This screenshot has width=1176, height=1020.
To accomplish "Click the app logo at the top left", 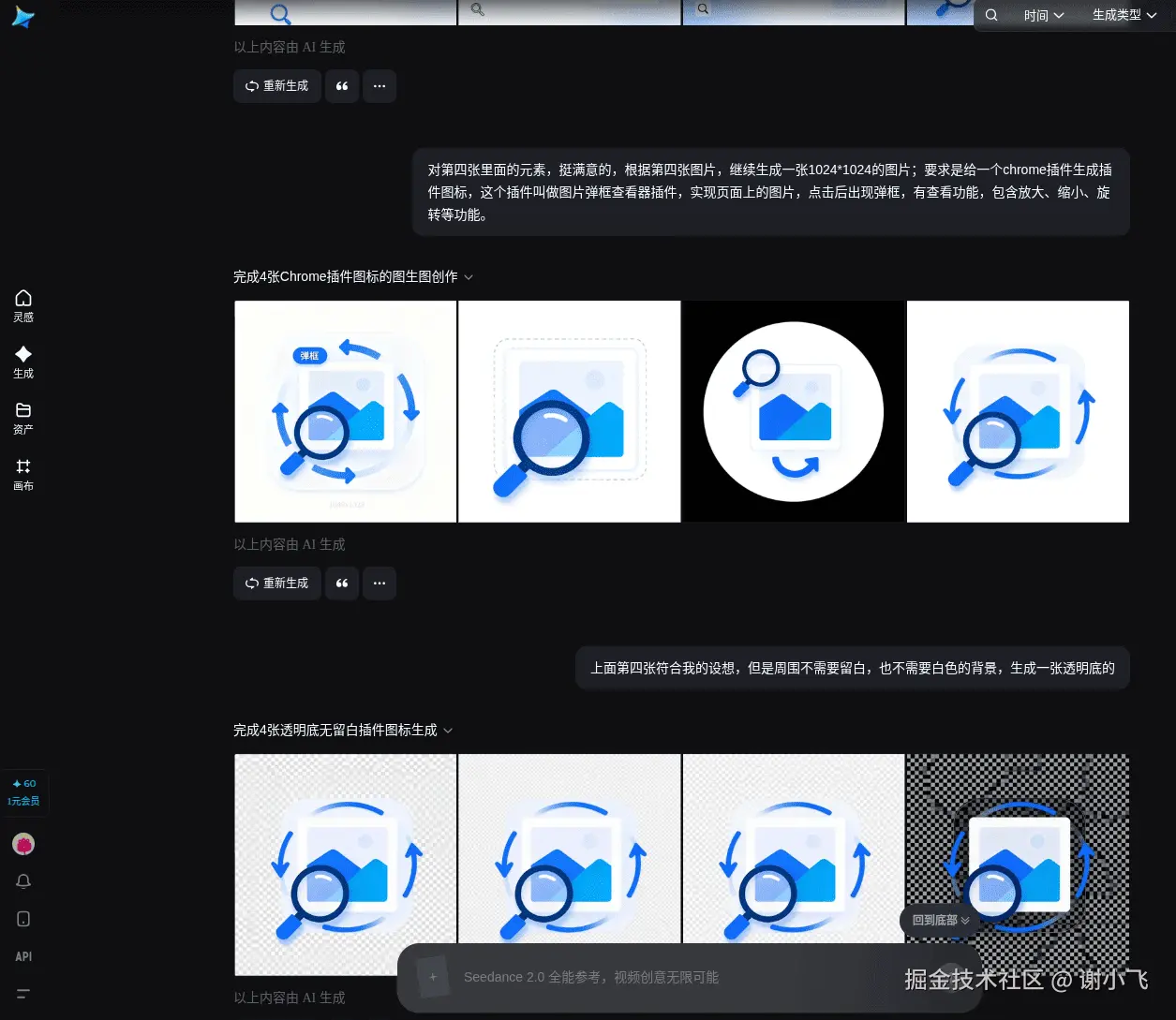I will point(23,17).
